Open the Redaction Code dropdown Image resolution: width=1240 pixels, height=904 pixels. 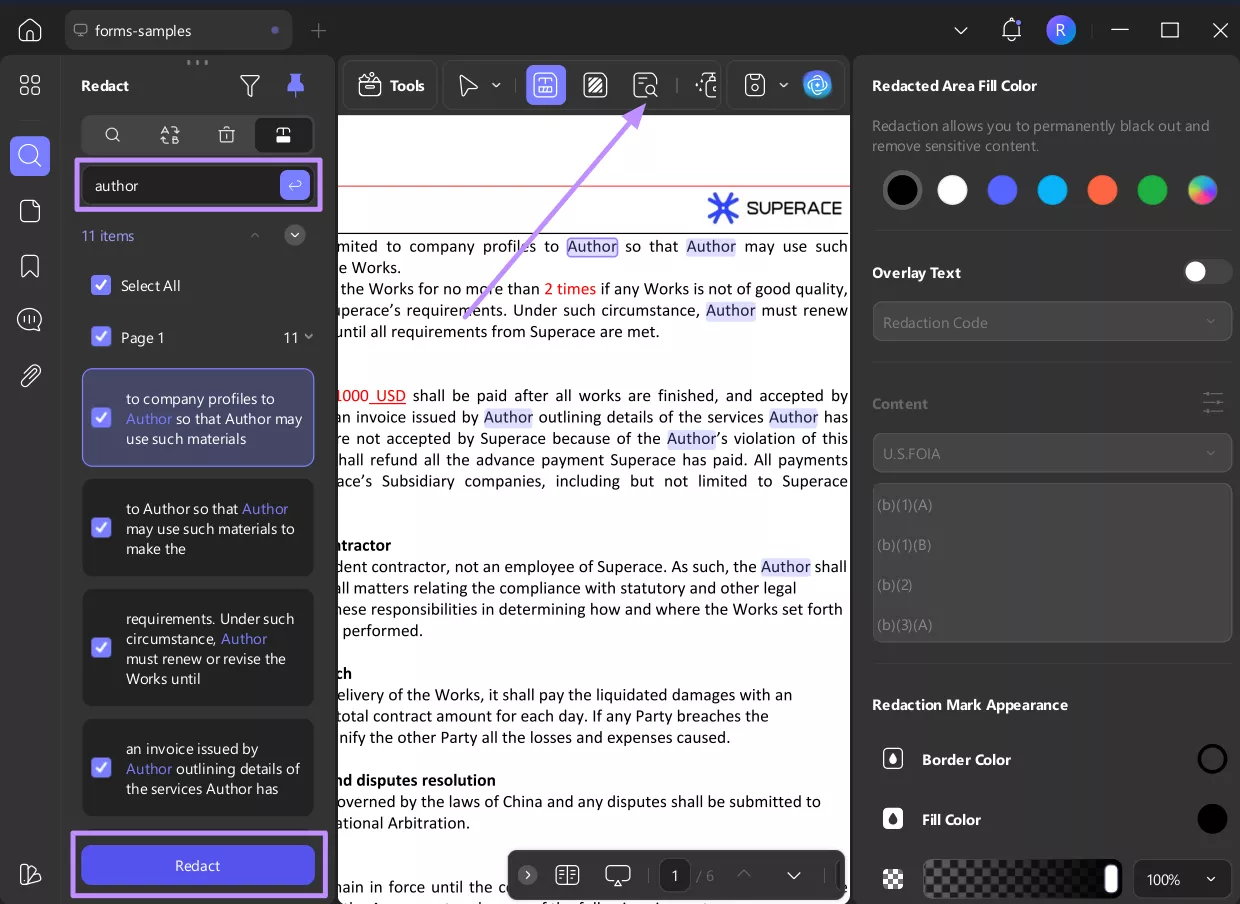[1051, 322]
